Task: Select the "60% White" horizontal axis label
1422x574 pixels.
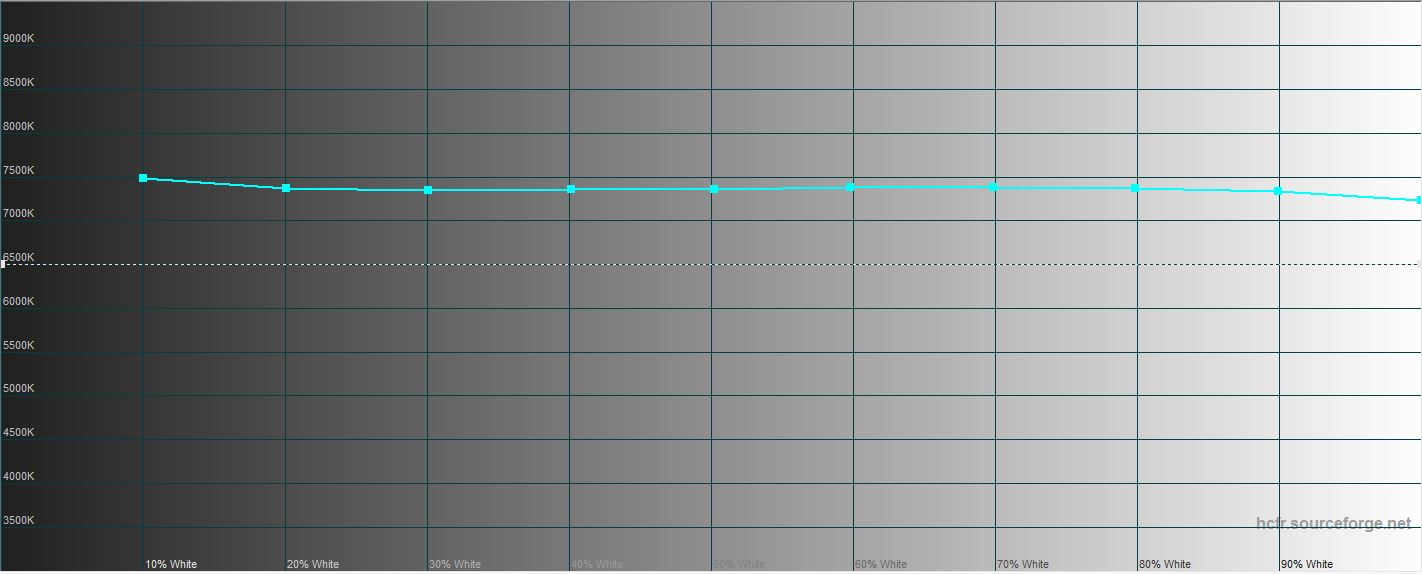Action: click(881, 564)
